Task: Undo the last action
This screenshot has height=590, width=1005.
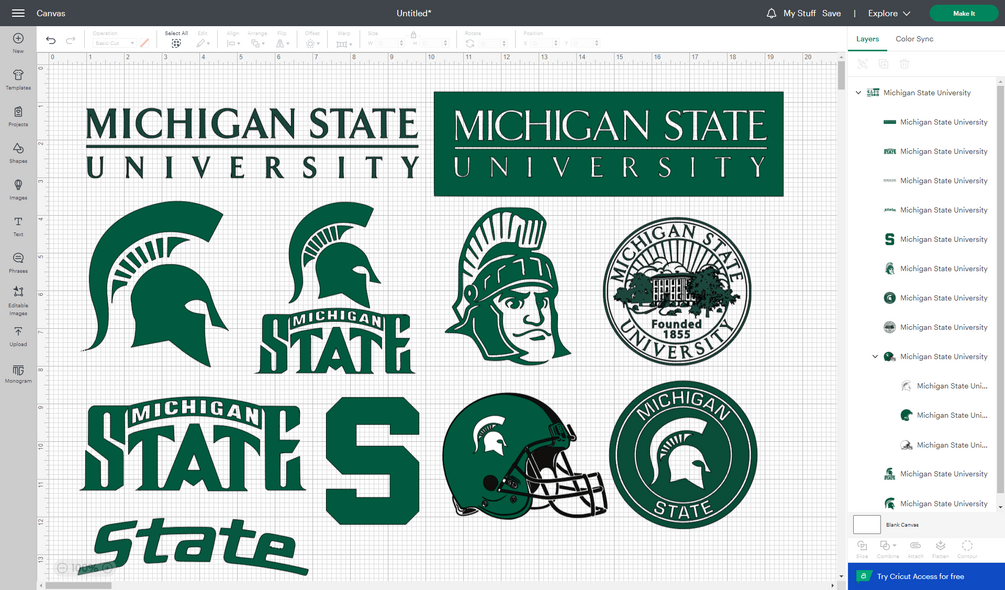Action: 51,40
